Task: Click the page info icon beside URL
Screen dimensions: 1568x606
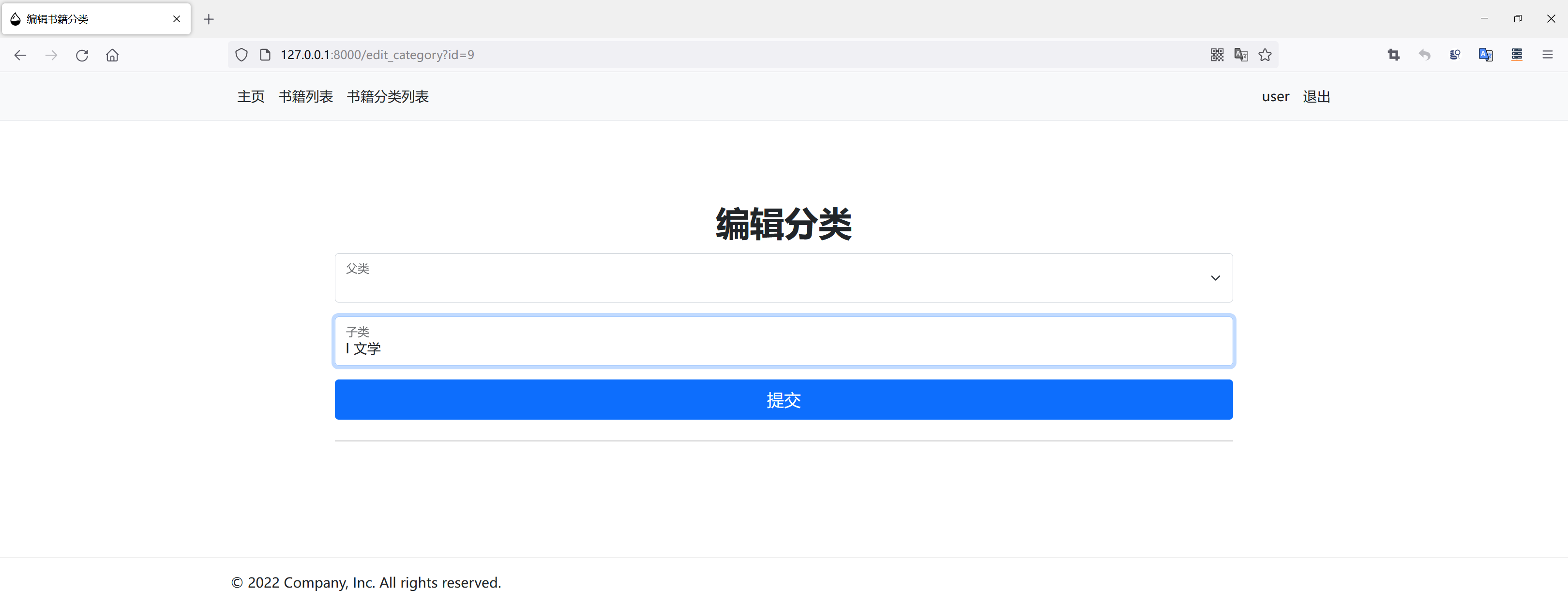Action: (265, 55)
